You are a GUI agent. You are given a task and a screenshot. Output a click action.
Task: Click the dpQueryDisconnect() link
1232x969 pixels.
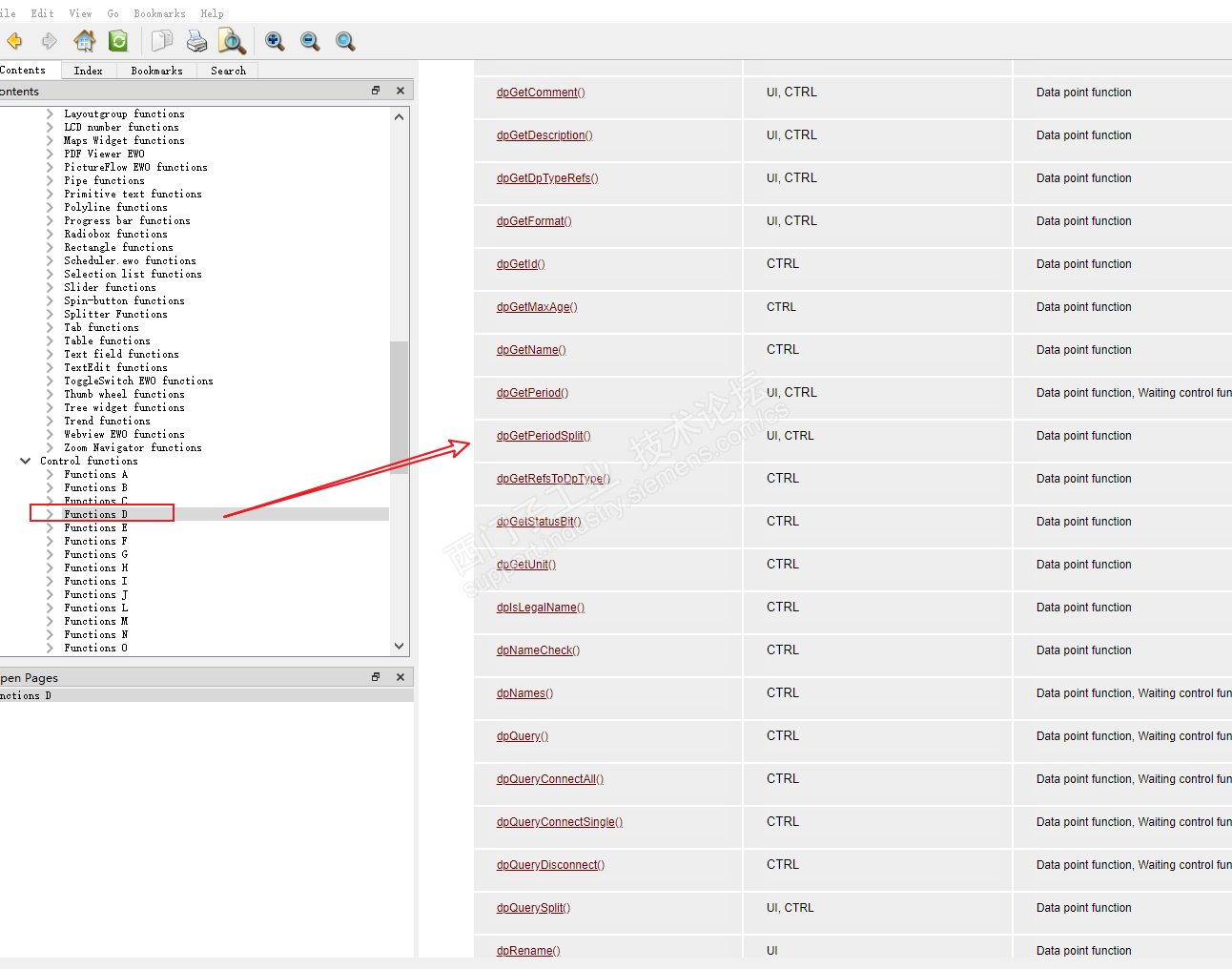point(550,865)
